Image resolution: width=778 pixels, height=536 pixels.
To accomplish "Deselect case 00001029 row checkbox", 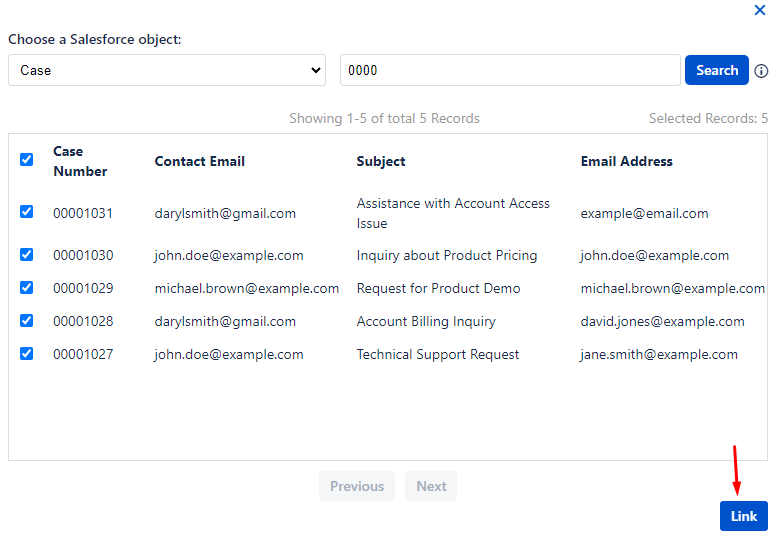I will [26, 287].
